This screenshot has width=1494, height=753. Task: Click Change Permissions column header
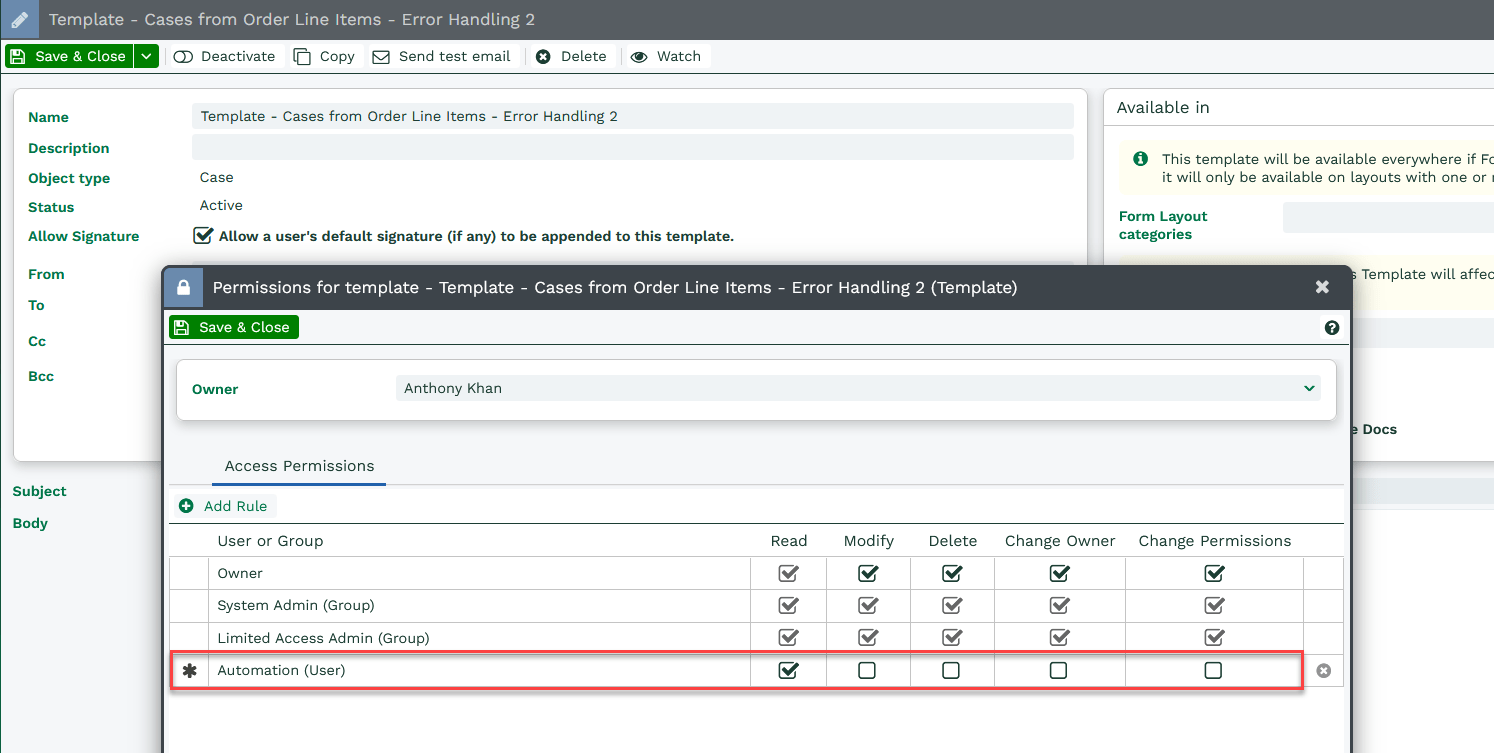pyautogui.click(x=1214, y=541)
